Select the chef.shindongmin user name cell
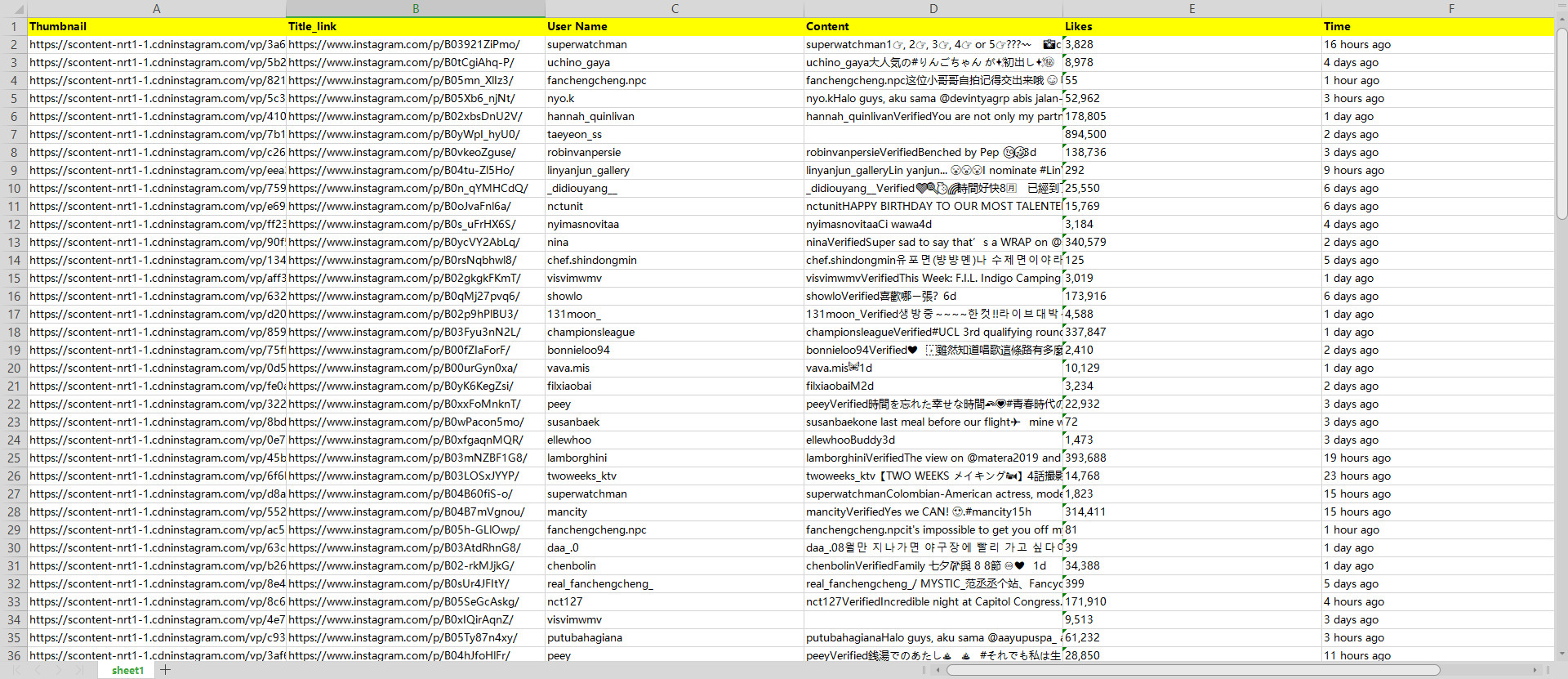 point(675,260)
